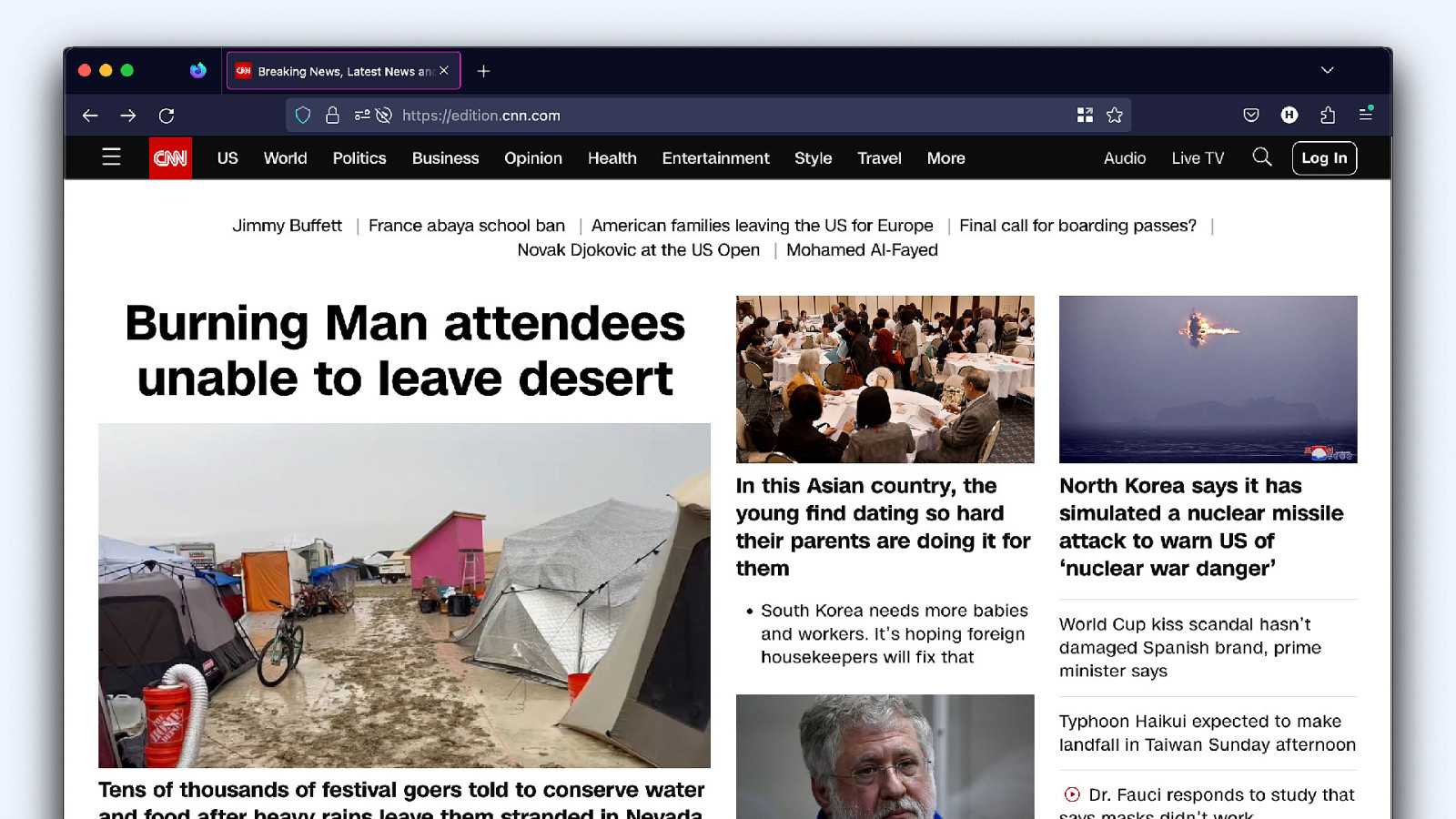Open Burning Man attendees headline
This screenshot has height=819, width=1456.
point(405,350)
